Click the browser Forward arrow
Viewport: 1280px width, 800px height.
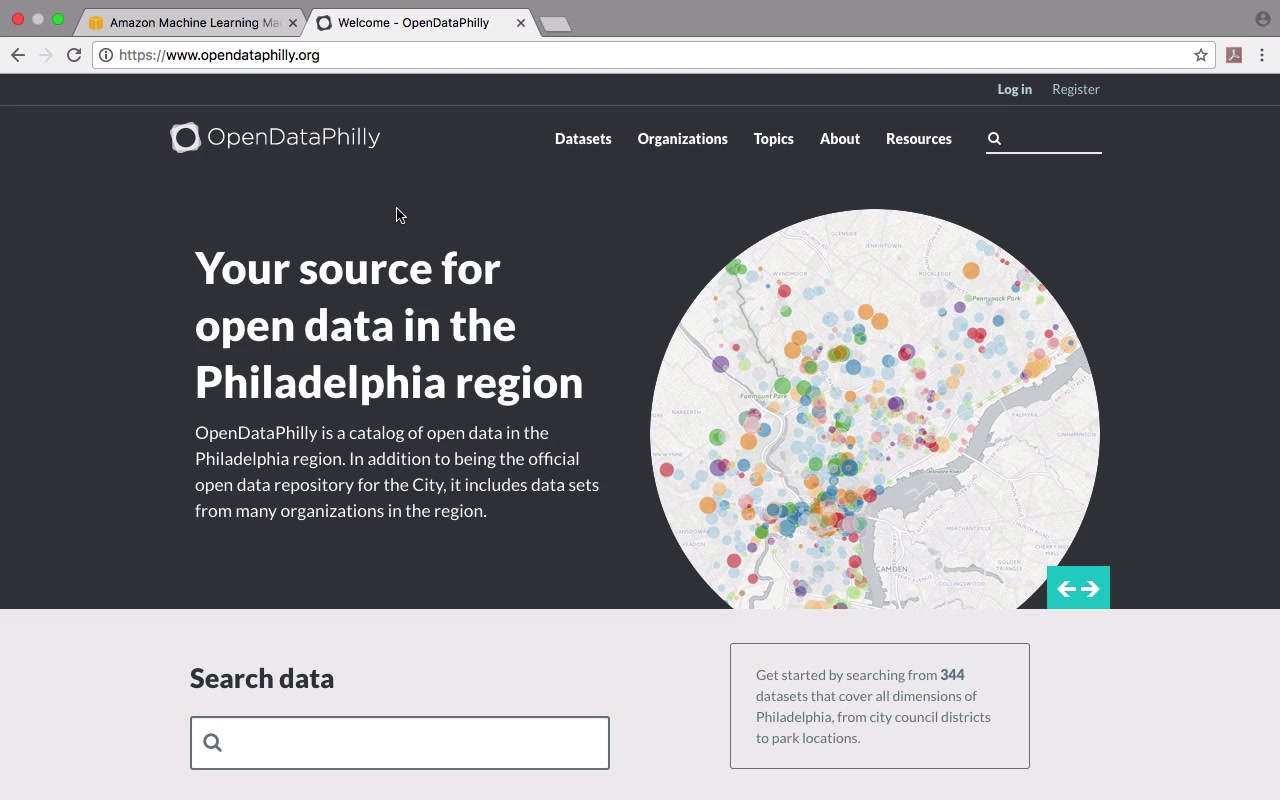(45, 55)
